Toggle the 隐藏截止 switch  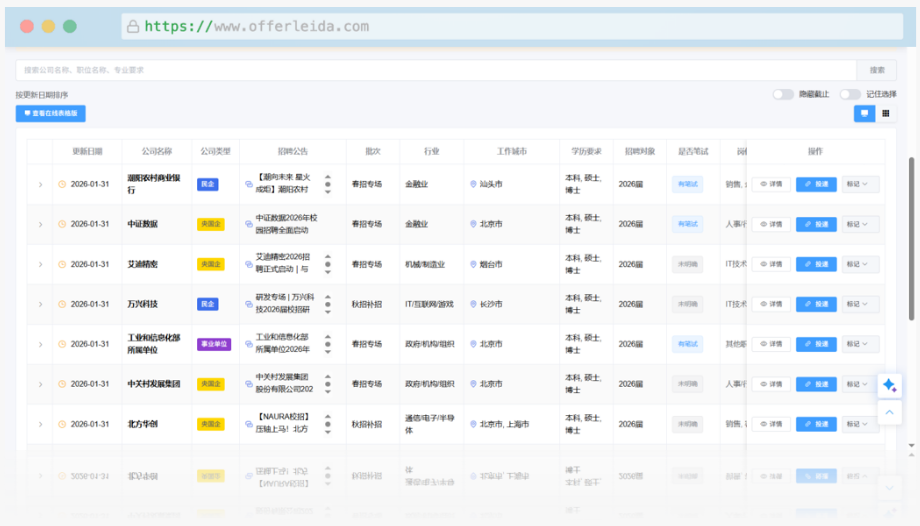click(783, 94)
